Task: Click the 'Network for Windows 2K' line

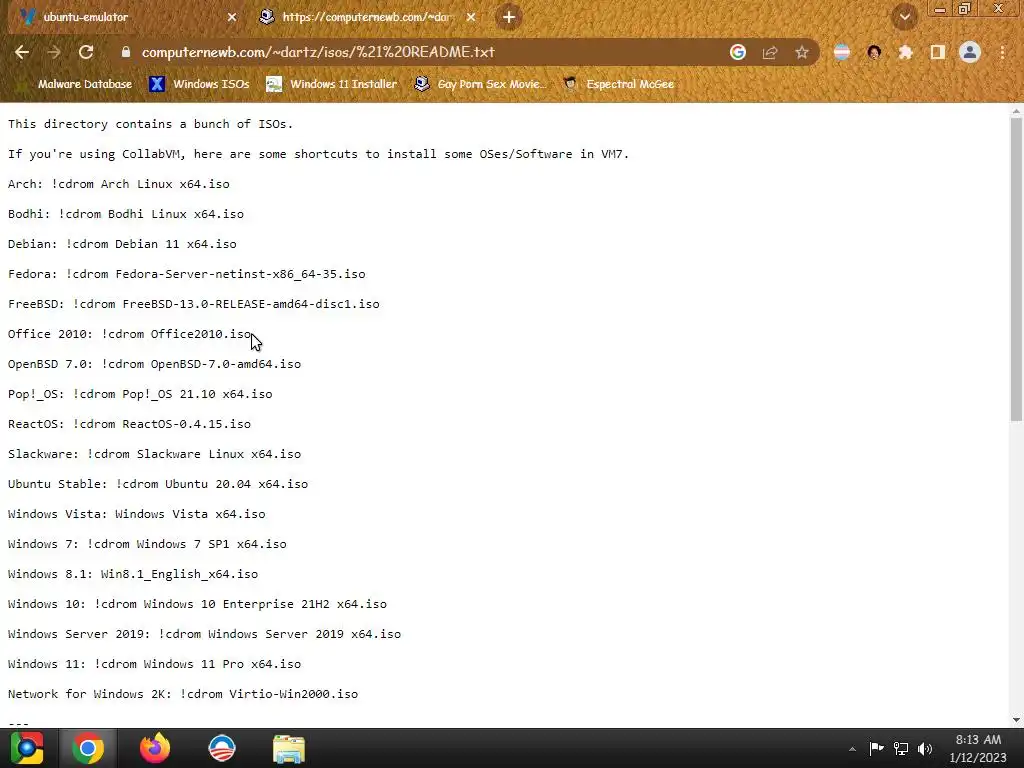Action: (x=183, y=695)
